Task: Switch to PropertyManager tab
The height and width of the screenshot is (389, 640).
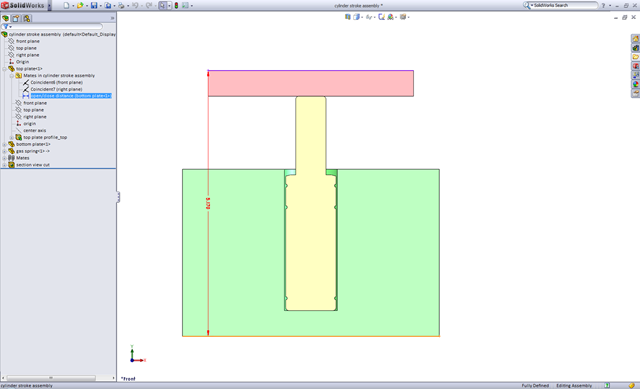Action: (16, 18)
